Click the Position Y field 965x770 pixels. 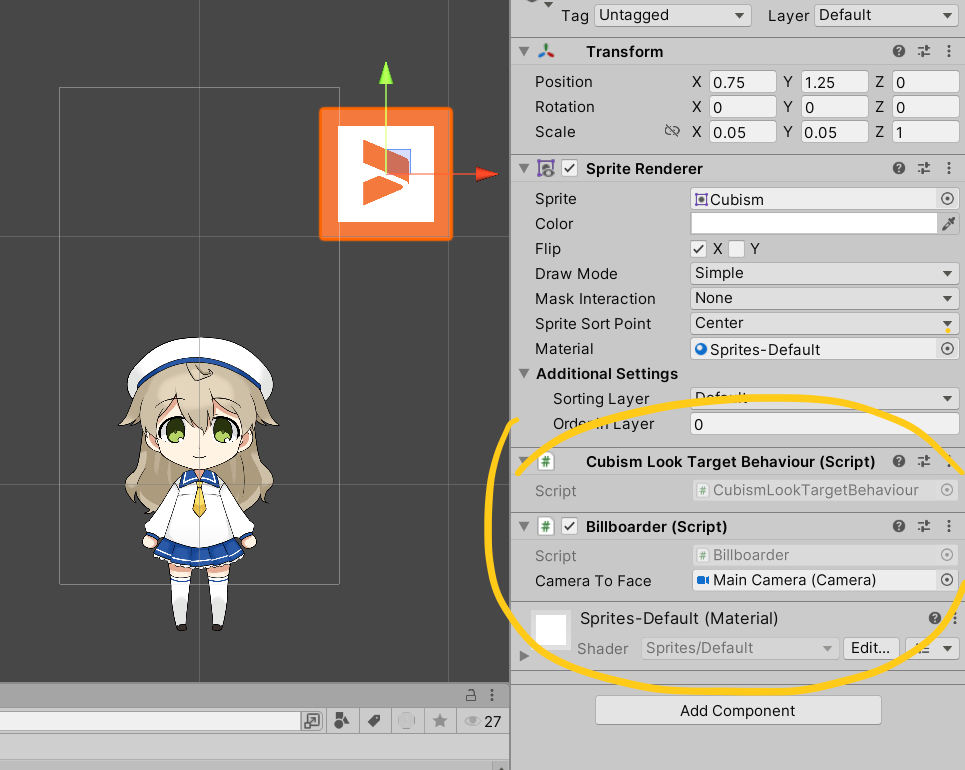(x=834, y=82)
